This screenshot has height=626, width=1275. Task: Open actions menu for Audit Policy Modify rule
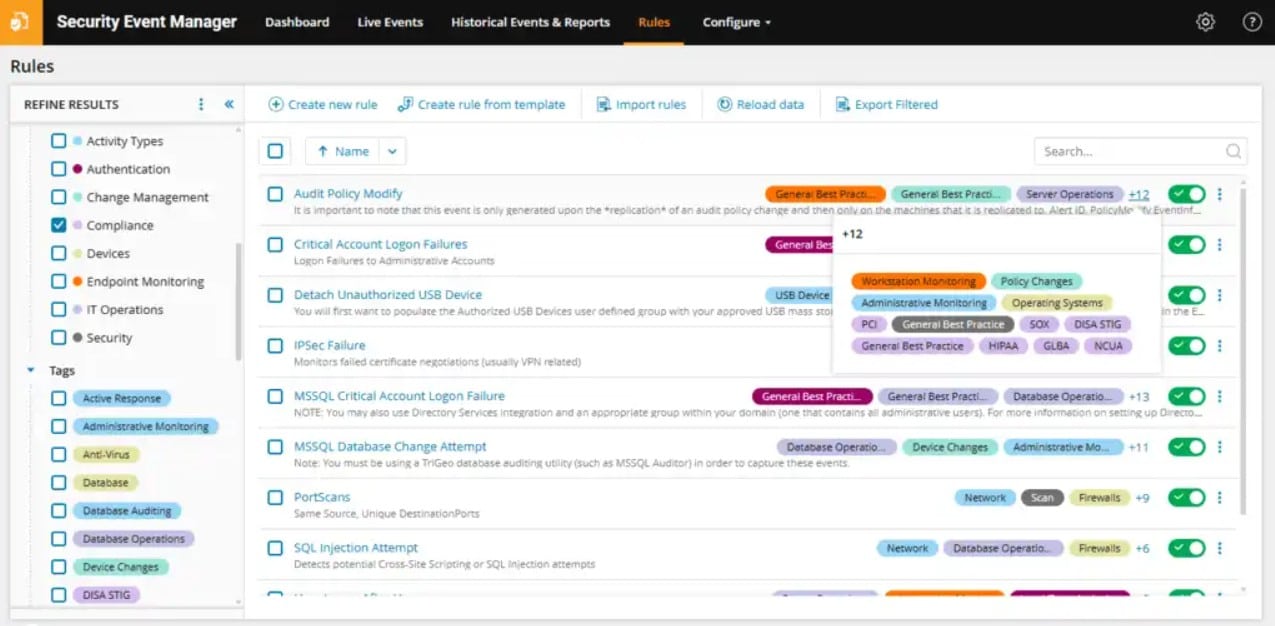click(x=1220, y=194)
